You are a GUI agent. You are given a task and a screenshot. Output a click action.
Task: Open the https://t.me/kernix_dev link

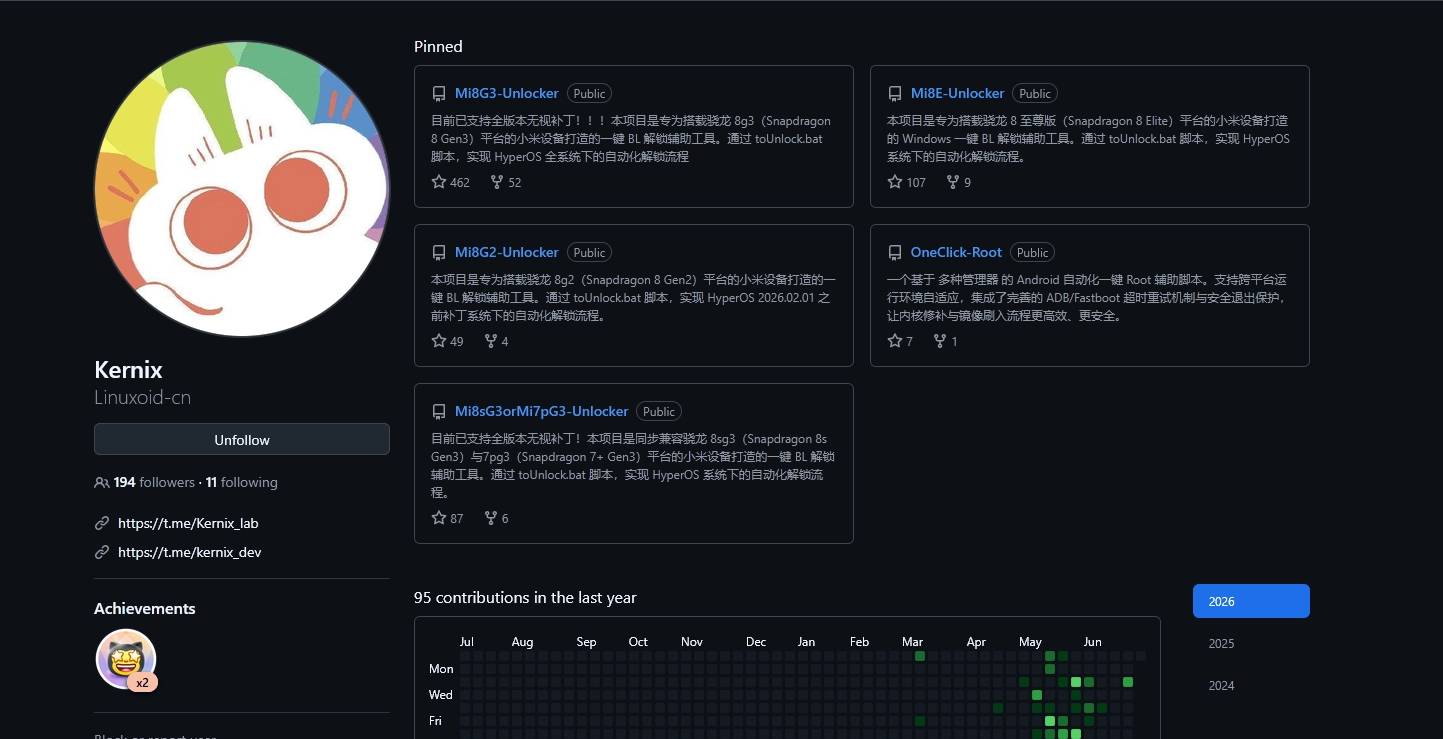(x=189, y=552)
